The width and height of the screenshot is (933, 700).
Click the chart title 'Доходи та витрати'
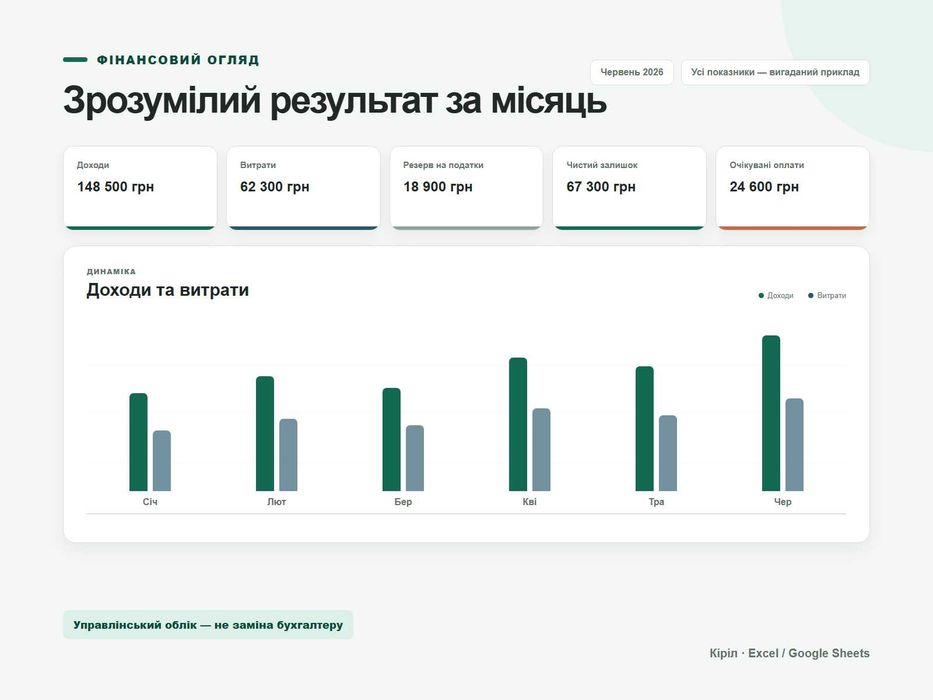click(168, 290)
